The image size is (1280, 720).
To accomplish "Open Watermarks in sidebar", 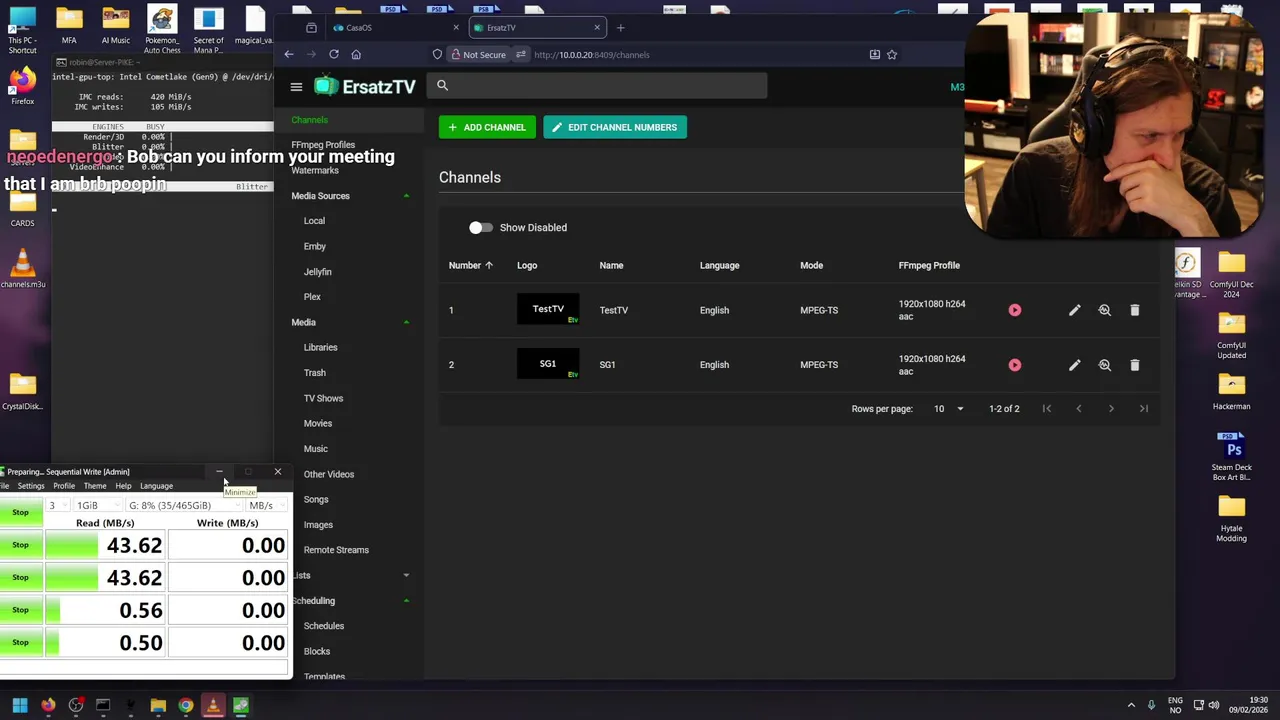I will point(315,170).
